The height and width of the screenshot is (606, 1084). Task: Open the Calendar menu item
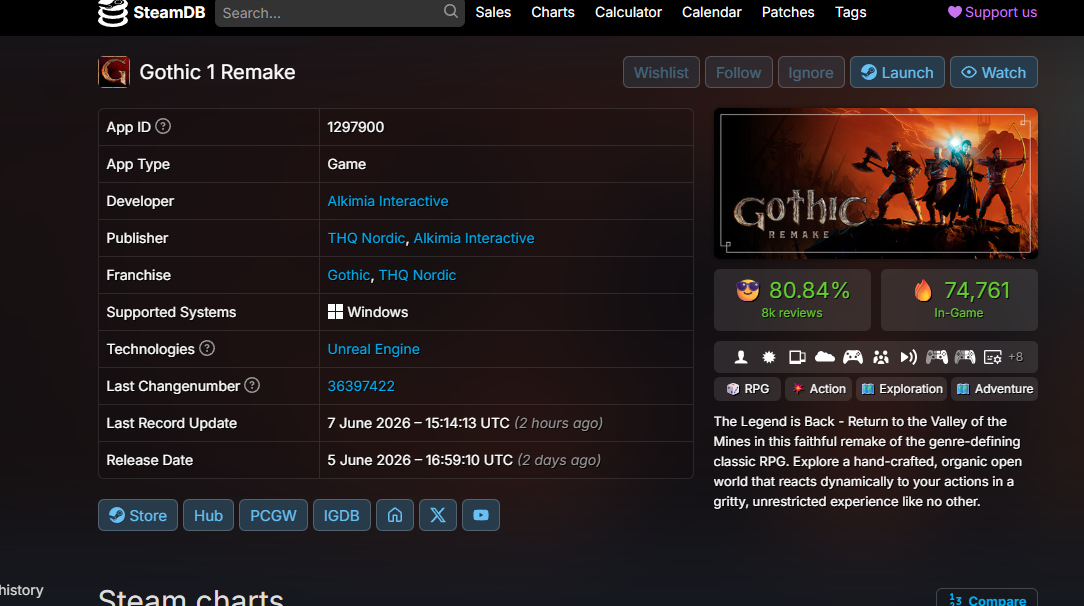pos(711,12)
